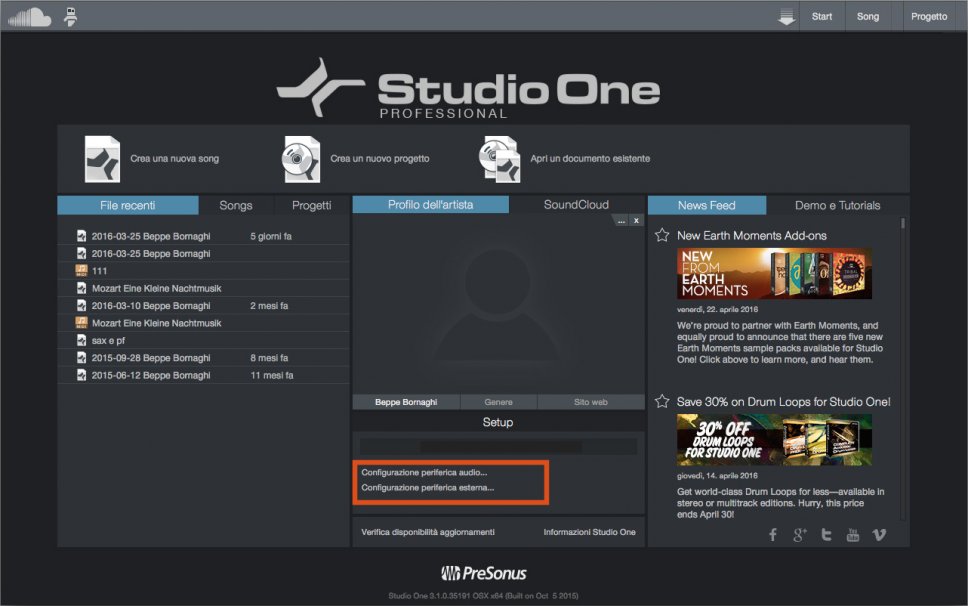Switch to the Songs tab
The height and width of the screenshot is (606, 968).
236,205
